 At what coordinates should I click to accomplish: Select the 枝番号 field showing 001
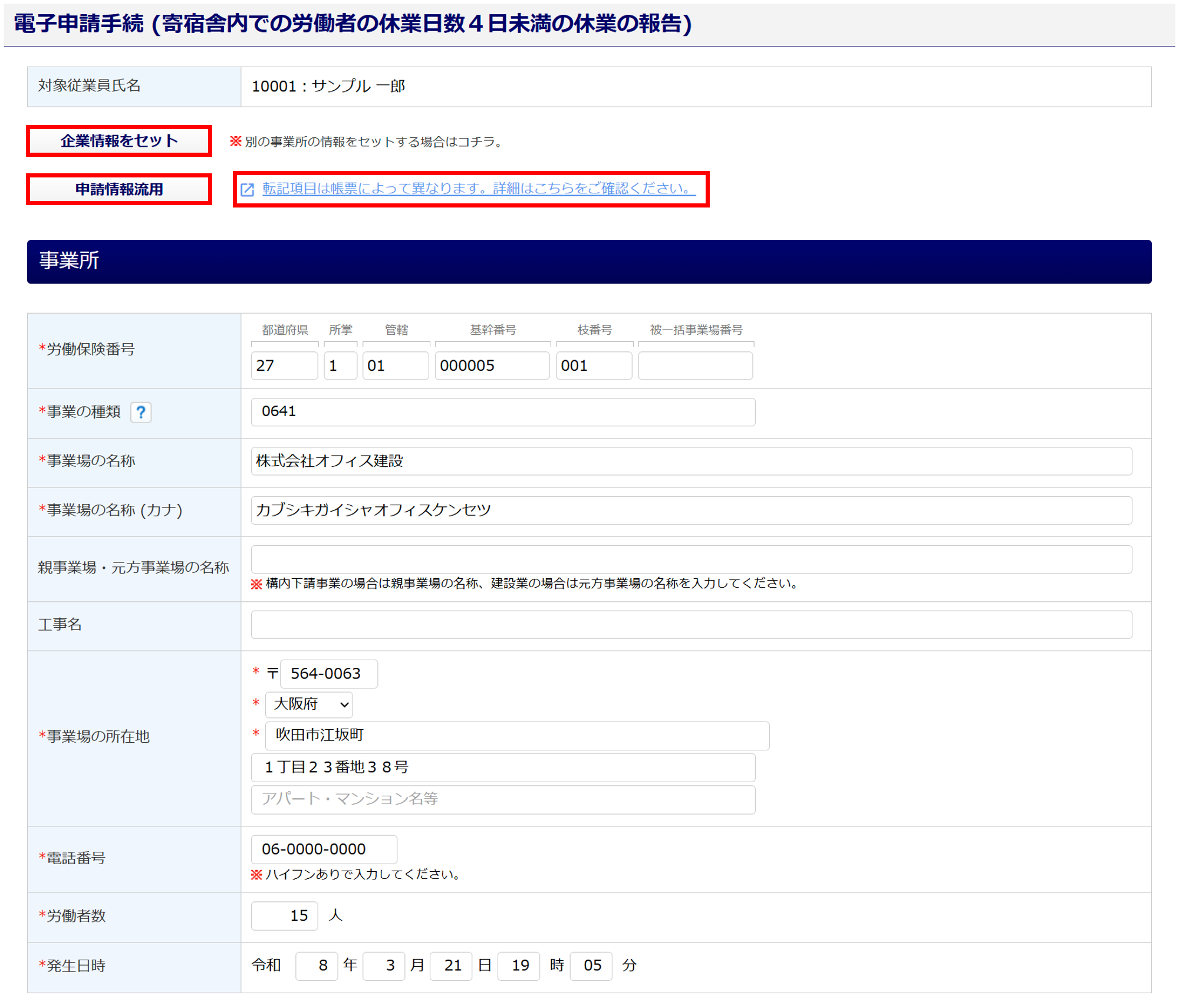pos(594,365)
